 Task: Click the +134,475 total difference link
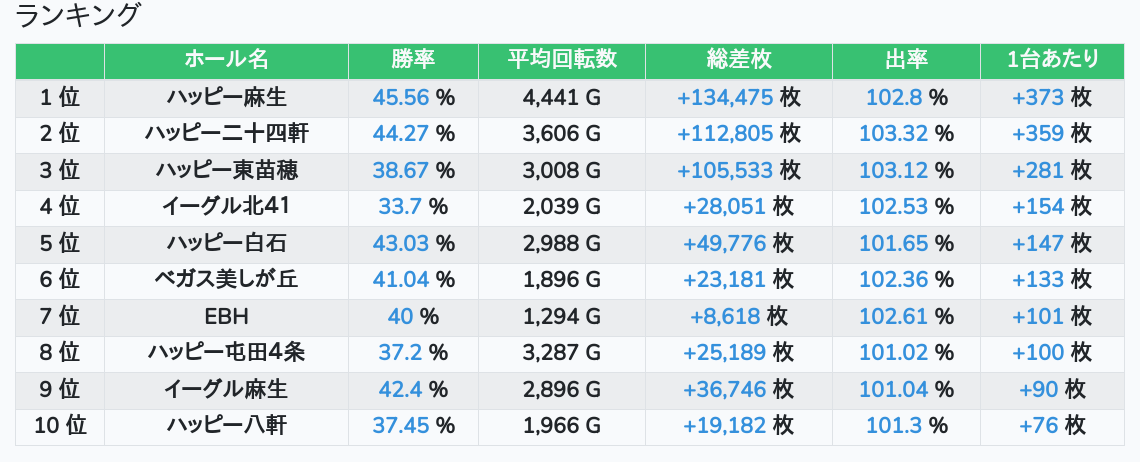(725, 97)
